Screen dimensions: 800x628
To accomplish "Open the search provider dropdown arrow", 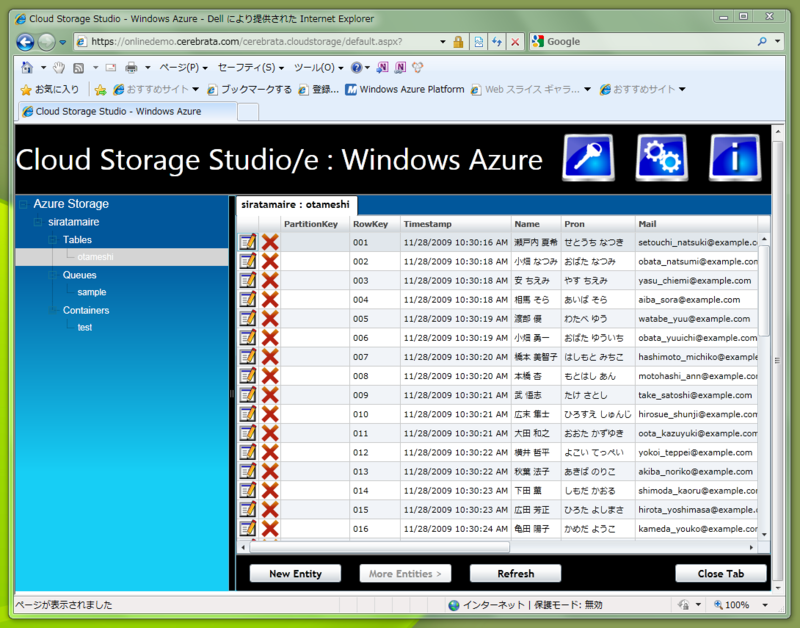I will click(x=778, y=42).
